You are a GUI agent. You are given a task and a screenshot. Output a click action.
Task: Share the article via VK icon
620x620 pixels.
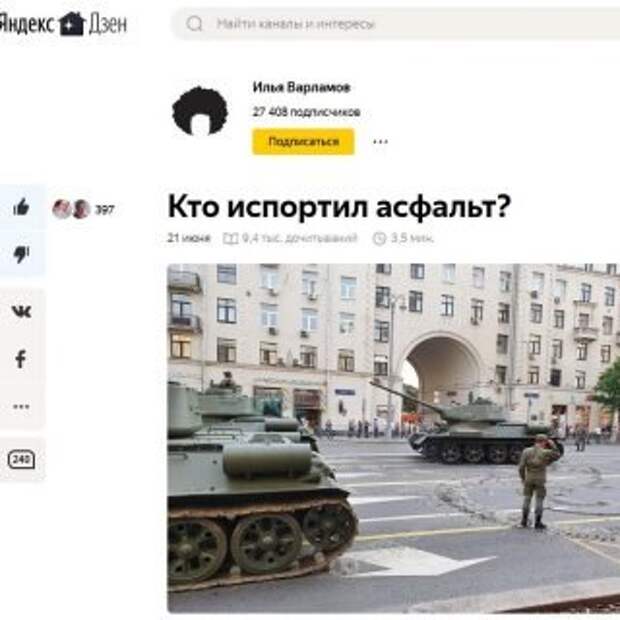pos(21,312)
